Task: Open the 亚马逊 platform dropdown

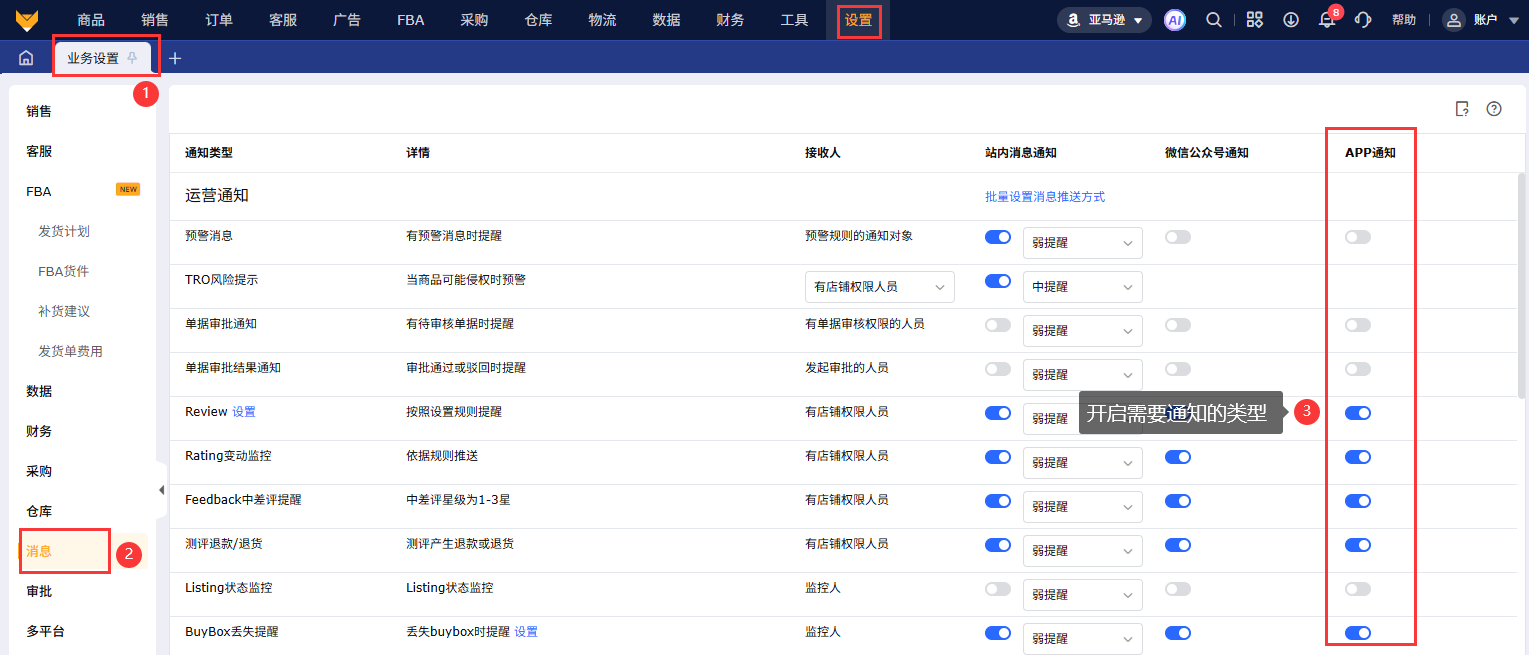Action: point(1104,20)
